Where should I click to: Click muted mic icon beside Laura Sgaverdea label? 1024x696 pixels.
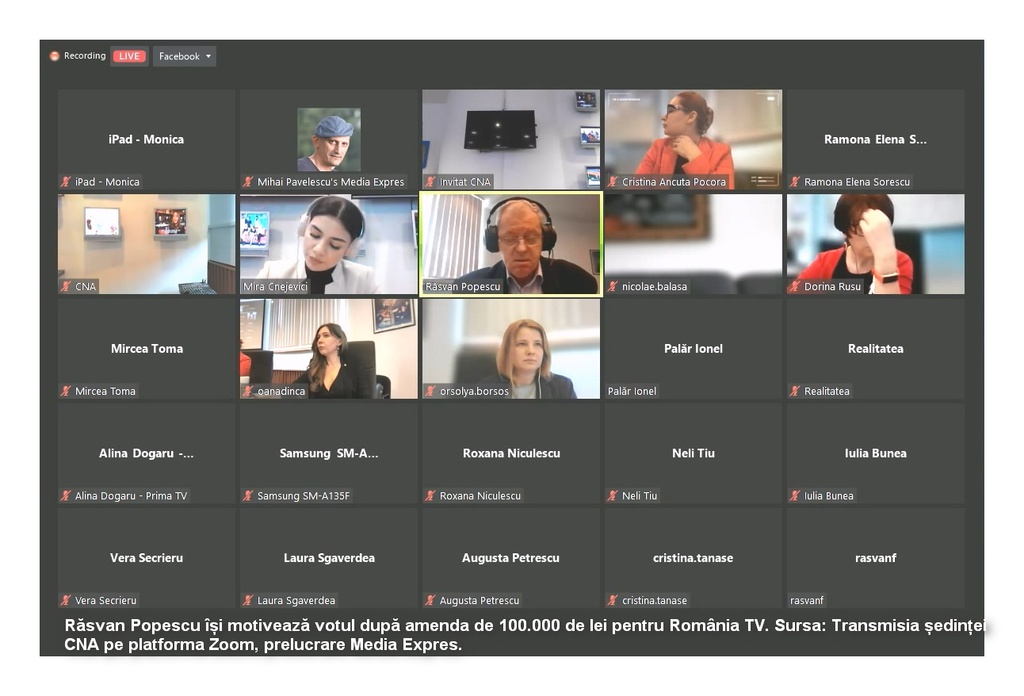[x=248, y=600]
